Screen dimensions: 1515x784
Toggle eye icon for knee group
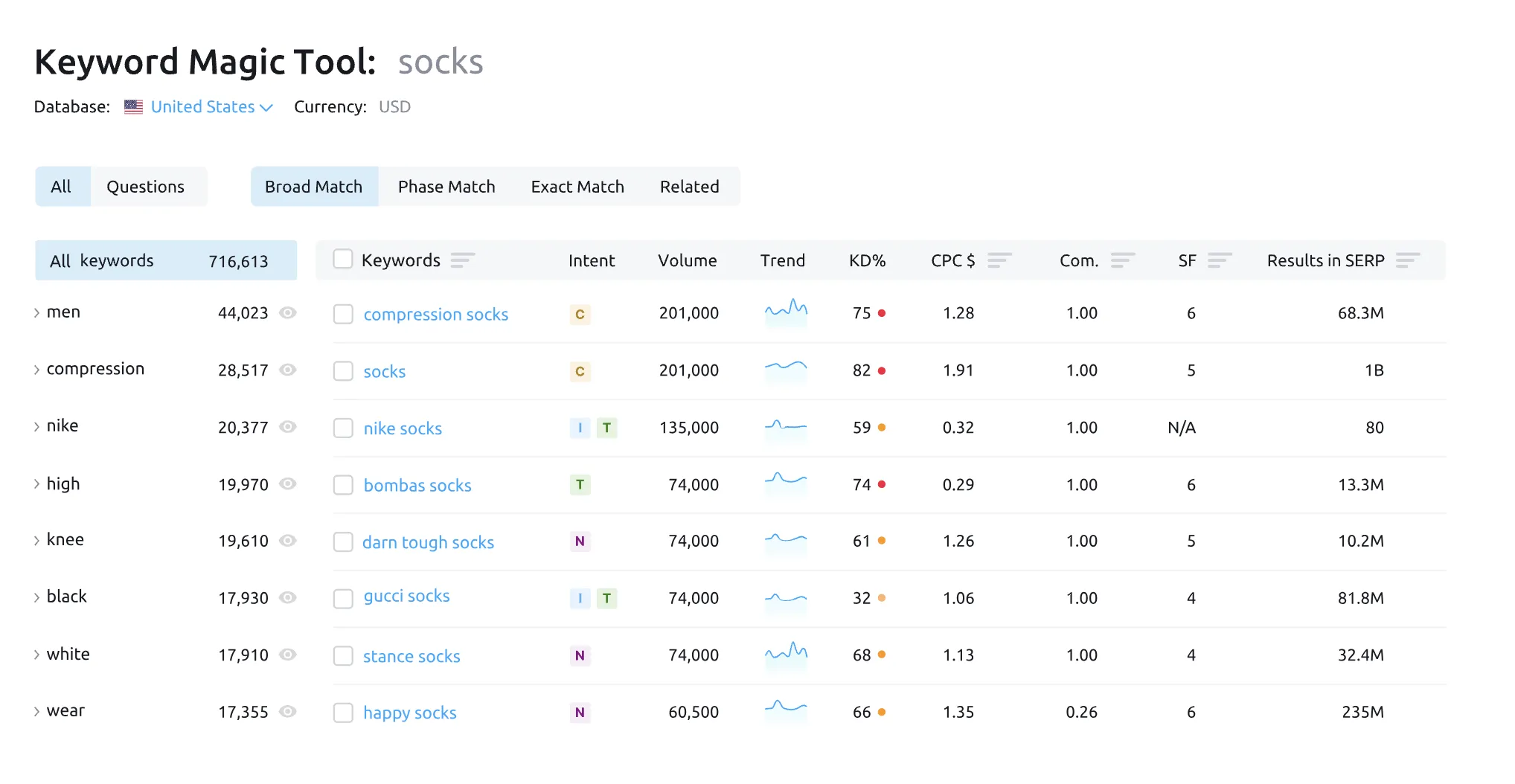[288, 540]
